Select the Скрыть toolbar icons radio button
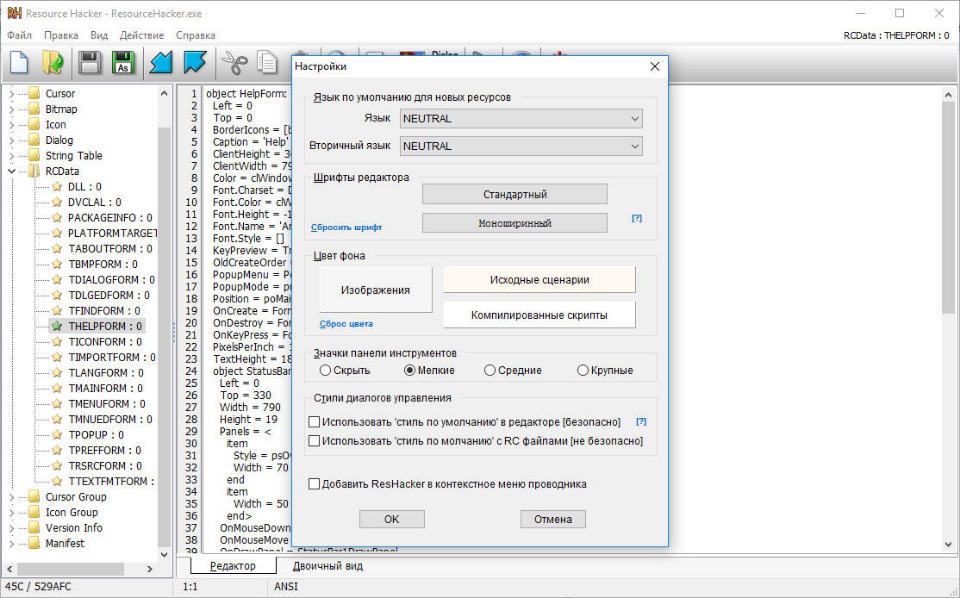 pos(325,370)
